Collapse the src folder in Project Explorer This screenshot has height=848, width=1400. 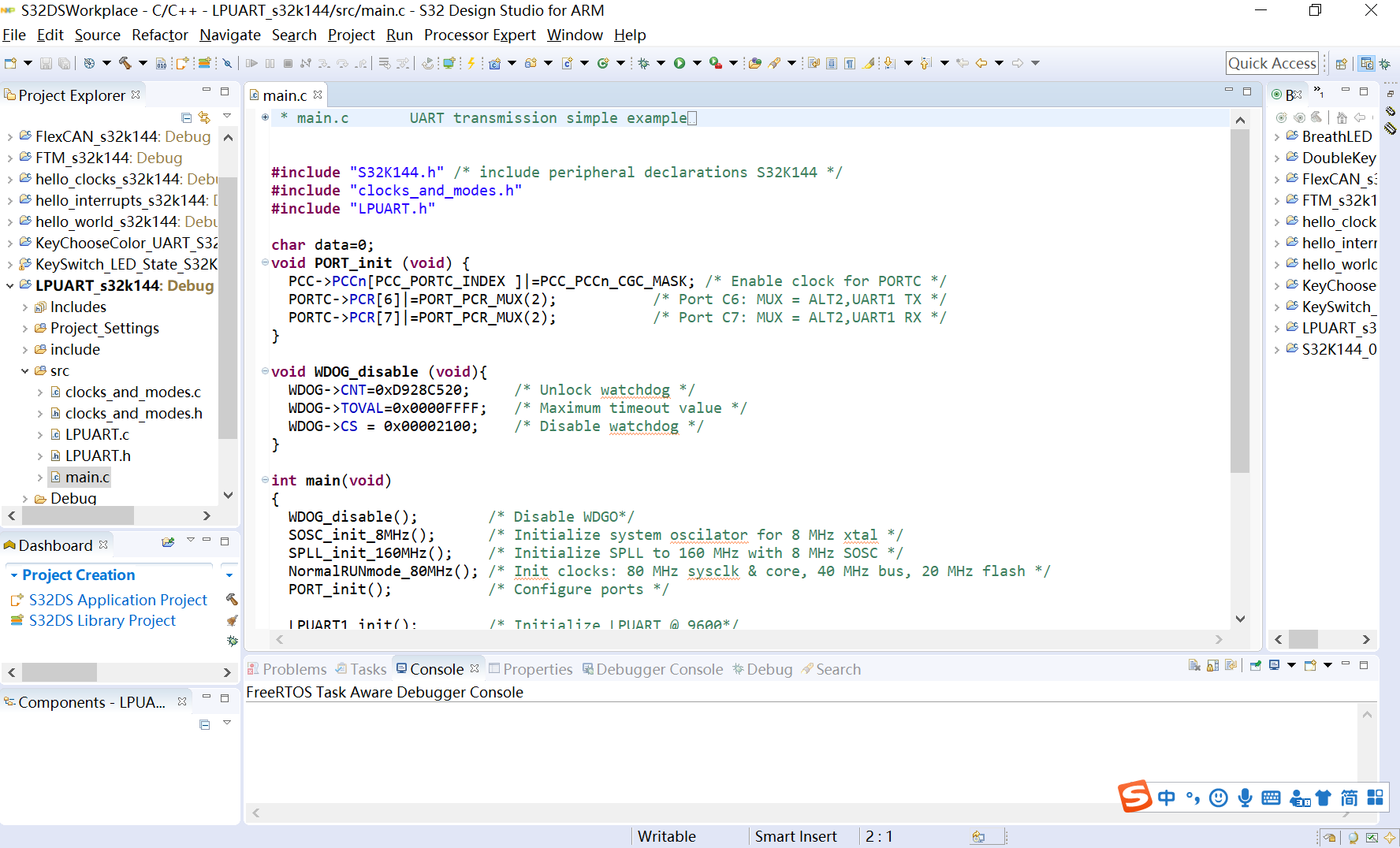point(25,371)
